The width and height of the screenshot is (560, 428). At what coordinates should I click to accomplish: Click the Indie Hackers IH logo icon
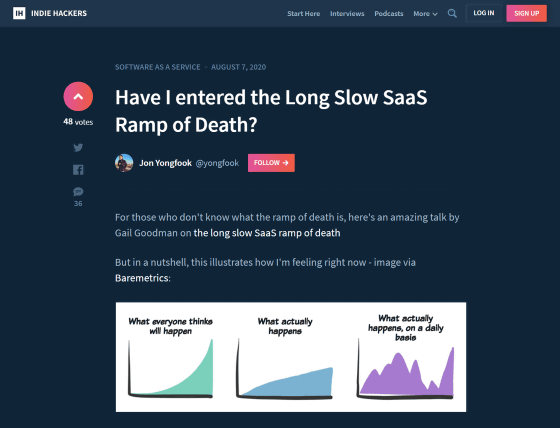click(x=19, y=13)
